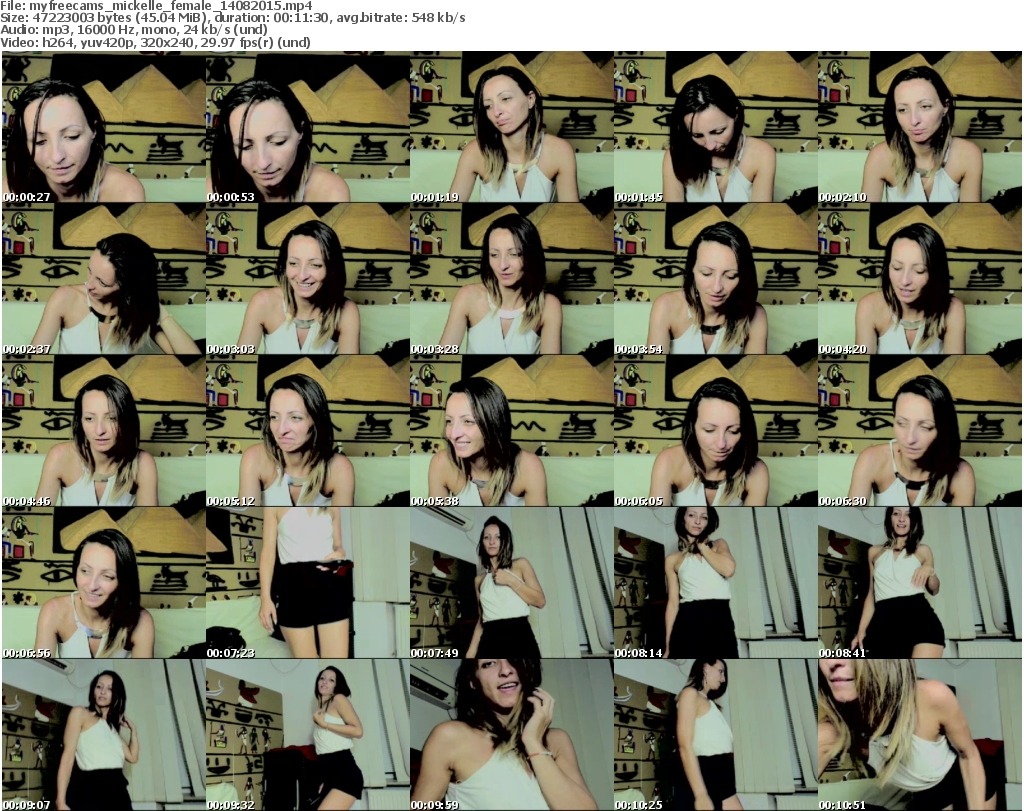Choose the thumbnail marked 00:03:28

click(511, 279)
